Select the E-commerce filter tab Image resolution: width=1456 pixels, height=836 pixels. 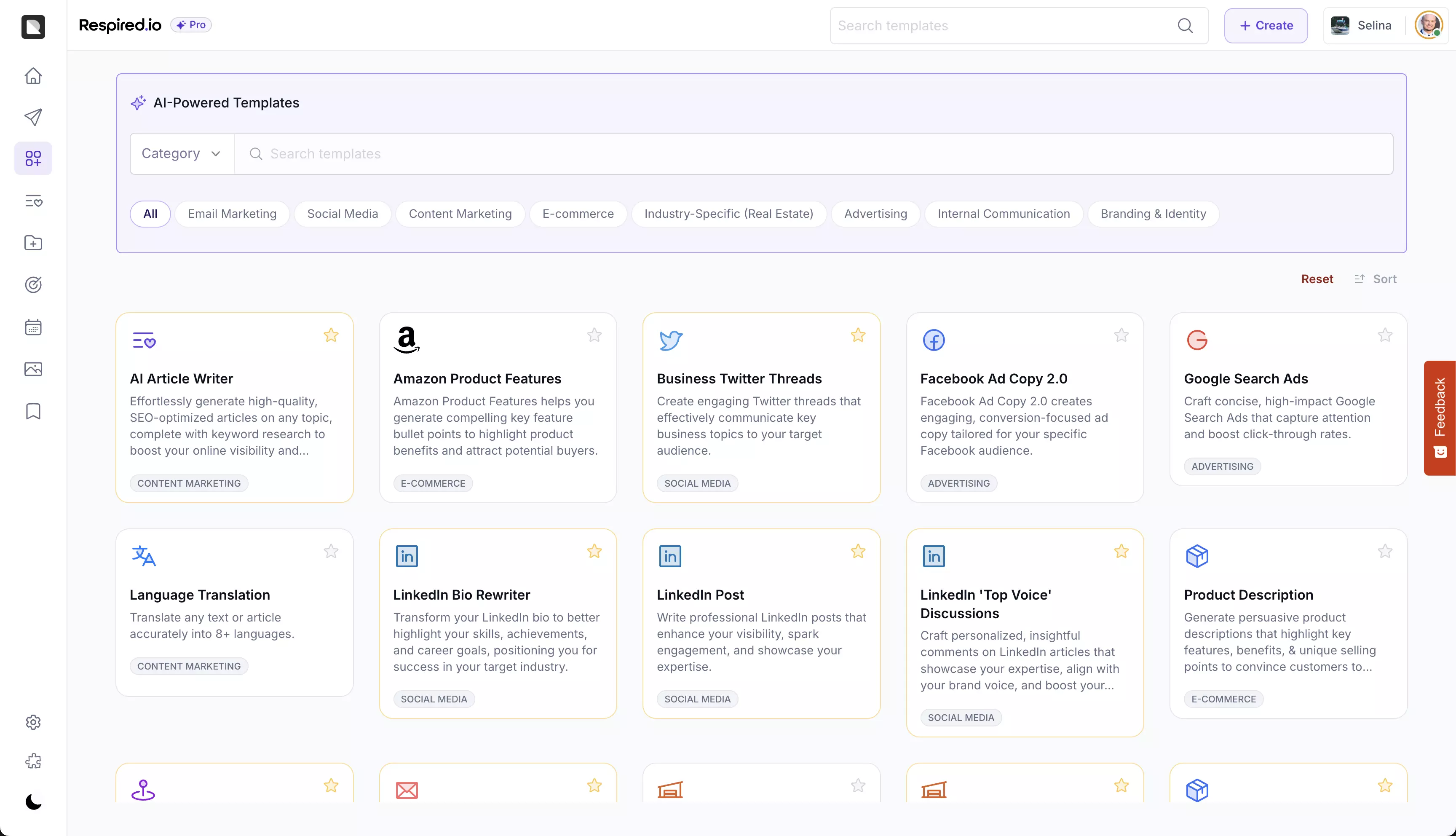[x=577, y=214]
